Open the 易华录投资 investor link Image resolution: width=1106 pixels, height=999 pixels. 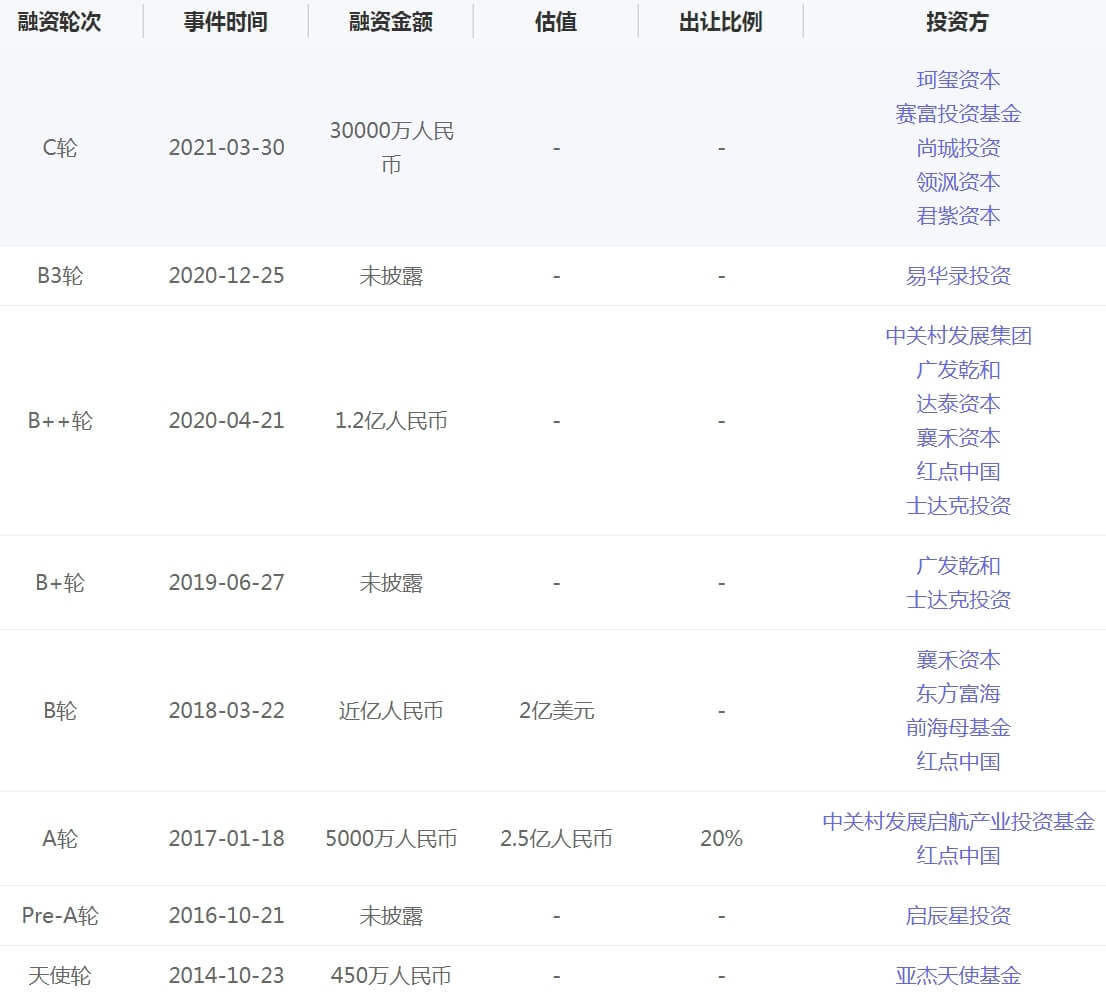click(958, 276)
